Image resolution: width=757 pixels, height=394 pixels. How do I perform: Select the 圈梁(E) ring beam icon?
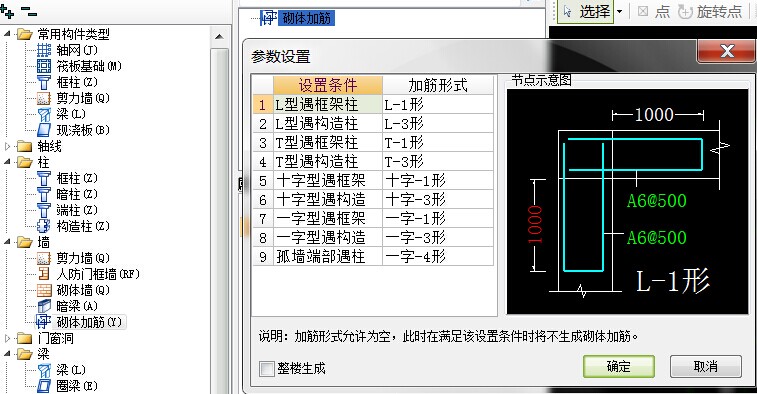(x=44, y=386)
